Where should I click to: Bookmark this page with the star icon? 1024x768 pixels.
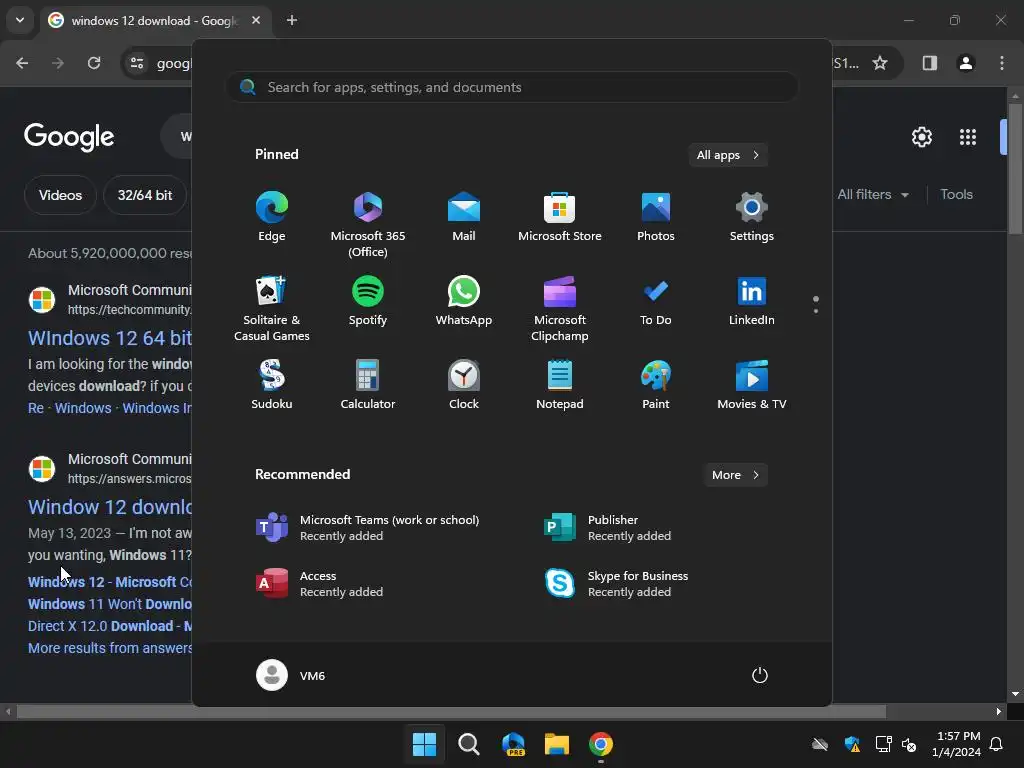(880, 63)
